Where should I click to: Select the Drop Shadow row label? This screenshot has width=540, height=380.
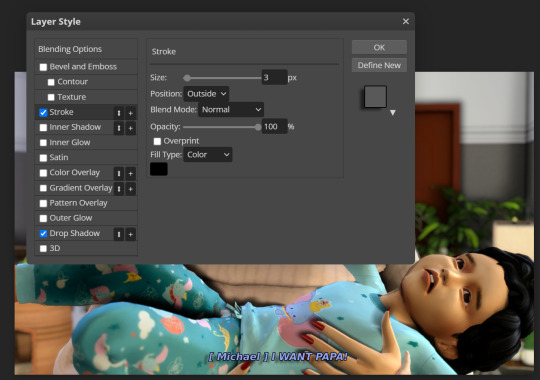(x=74, y=233)
